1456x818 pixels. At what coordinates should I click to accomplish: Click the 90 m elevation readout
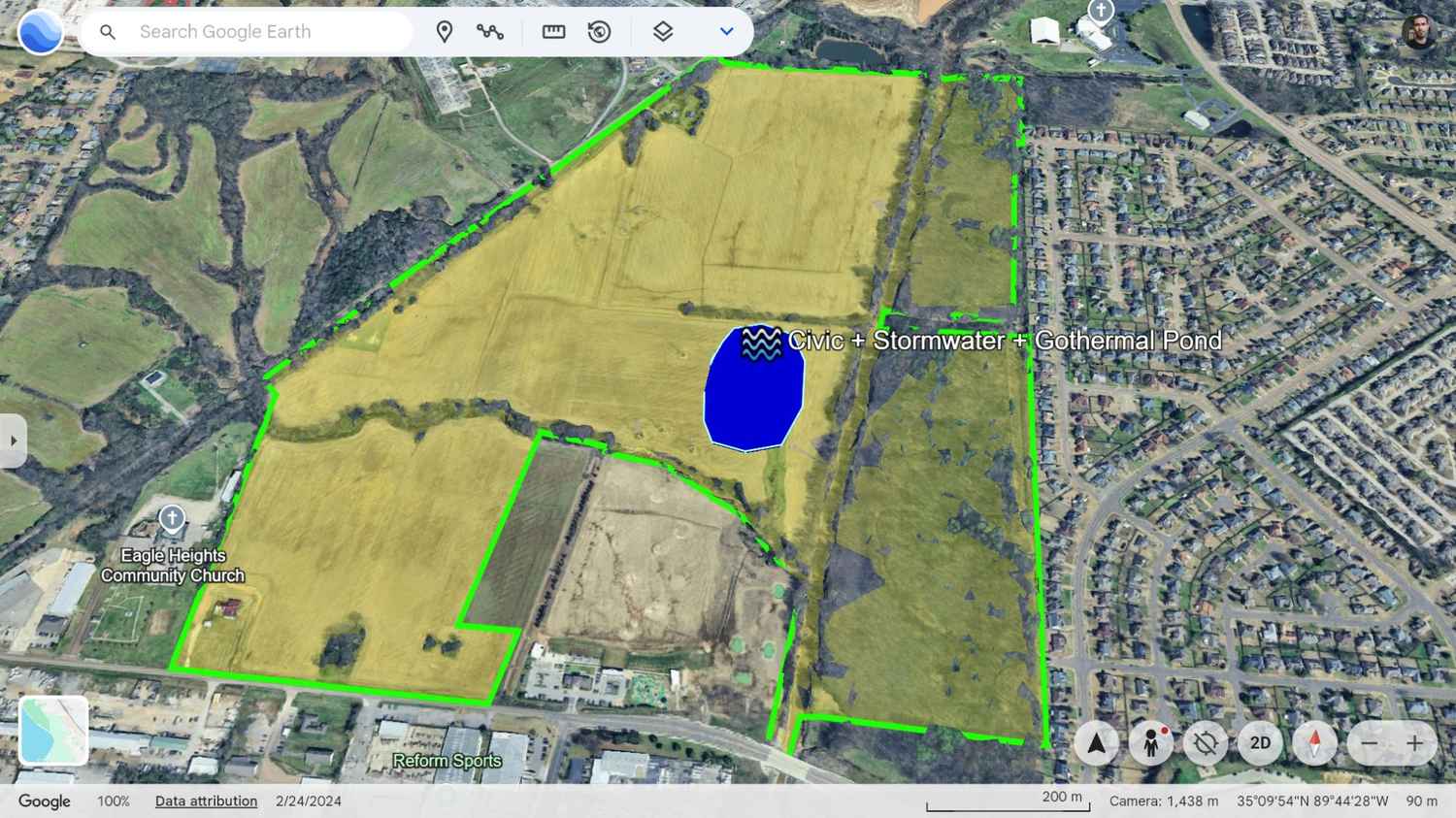pyautogui.click(x=1421, y=802)
